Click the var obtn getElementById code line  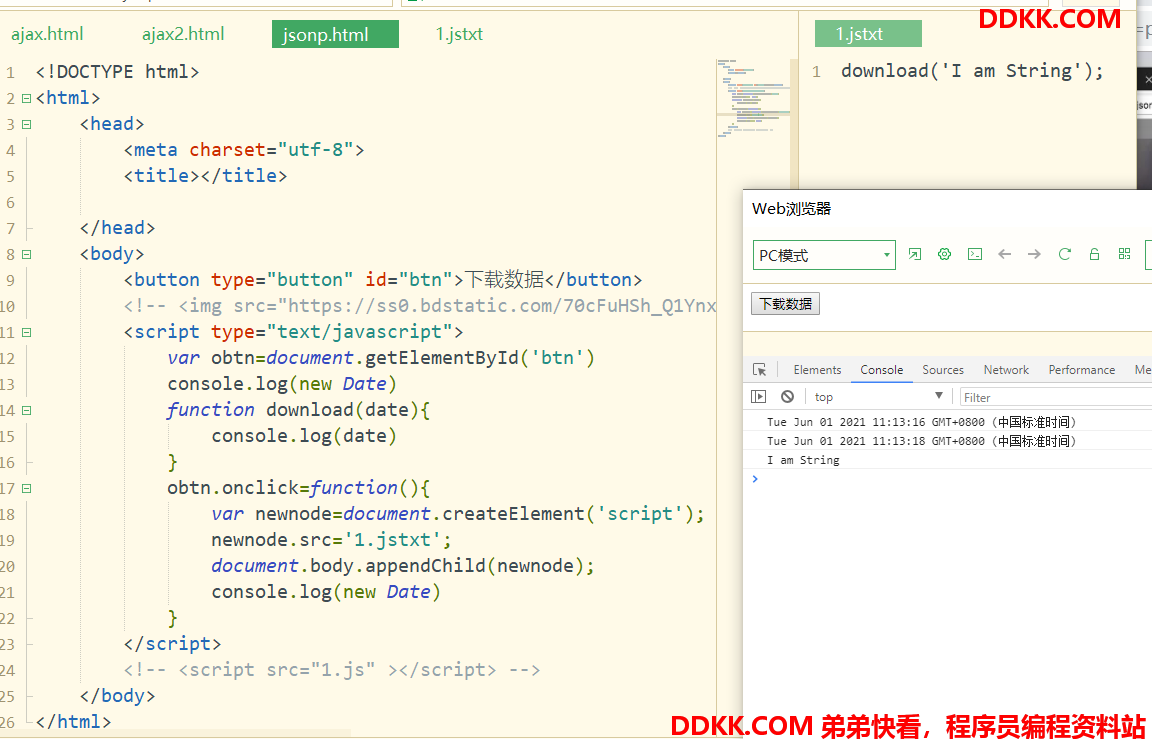coord(381,358)
